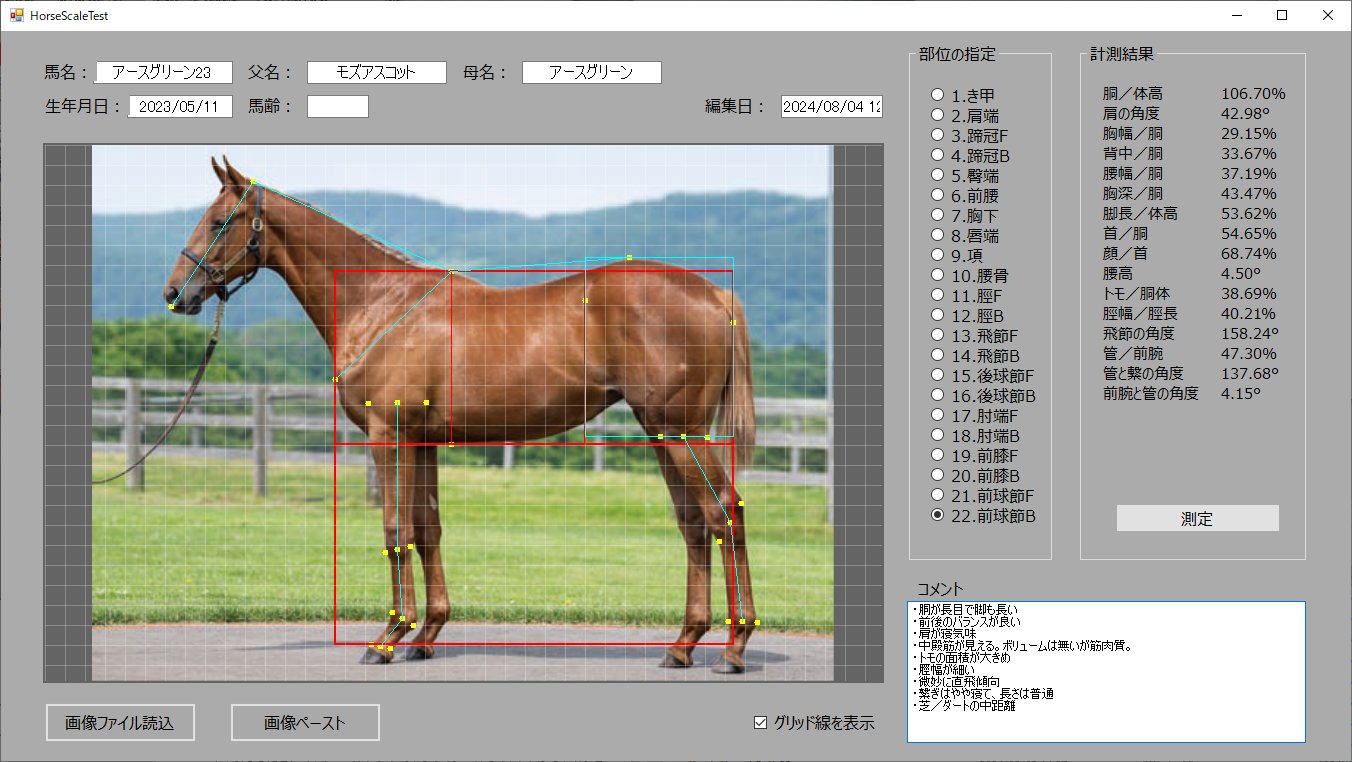Select the 編集日 date field
Screen dimensions: 1352x762
832,107
